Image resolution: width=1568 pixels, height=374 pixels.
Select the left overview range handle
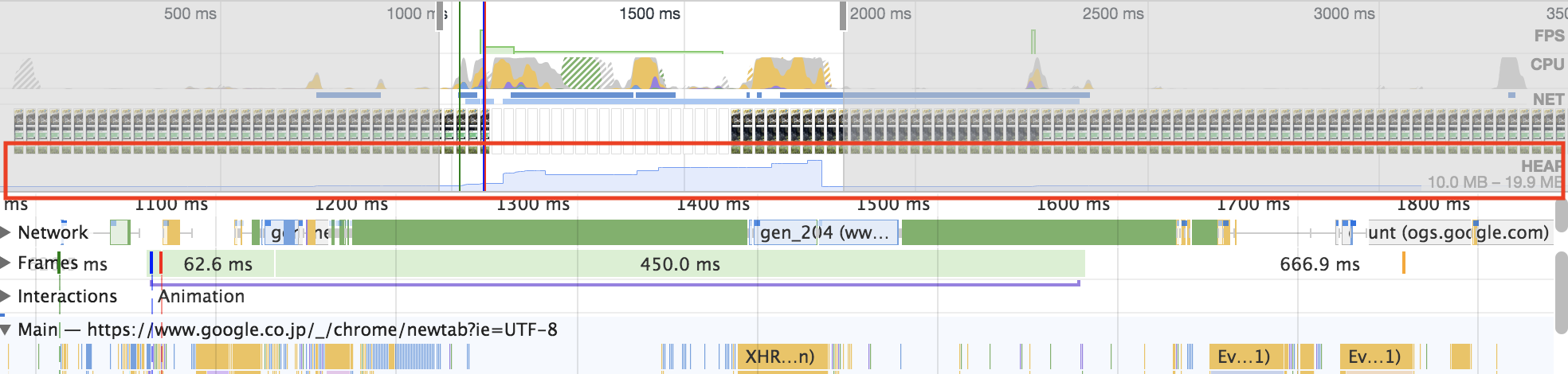tap(439, 17)
